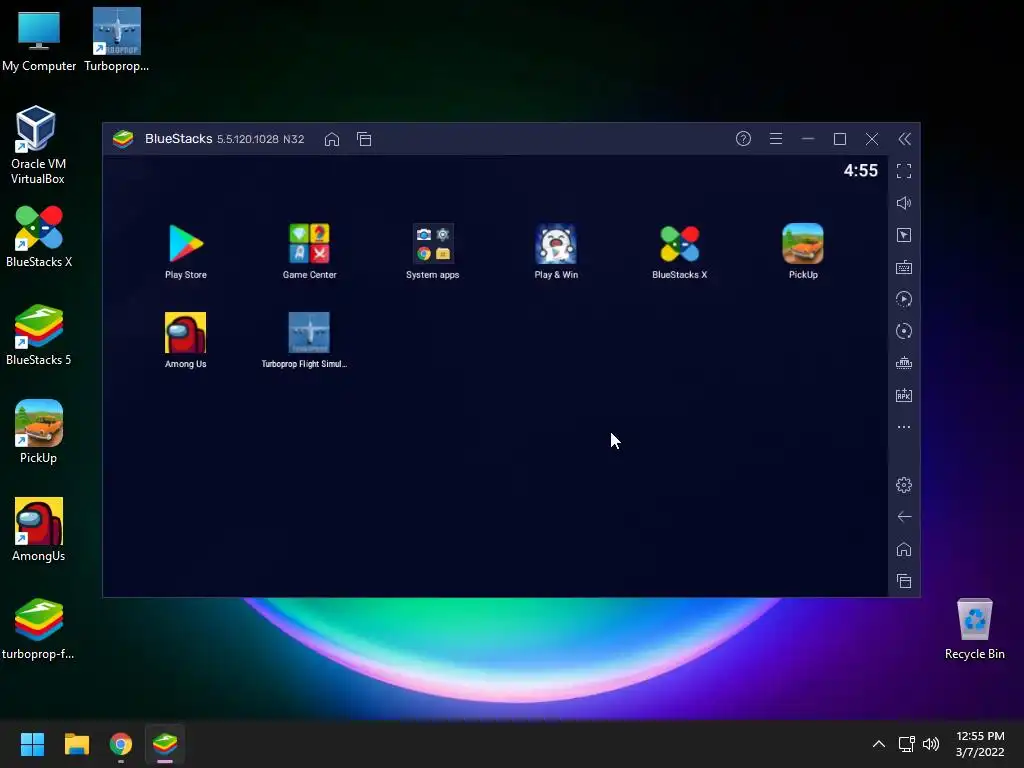Viewport: 1024px width, 768px height.
Task: Select BlueStacks 5 desktop shortcut
Action: pos(39,334)
